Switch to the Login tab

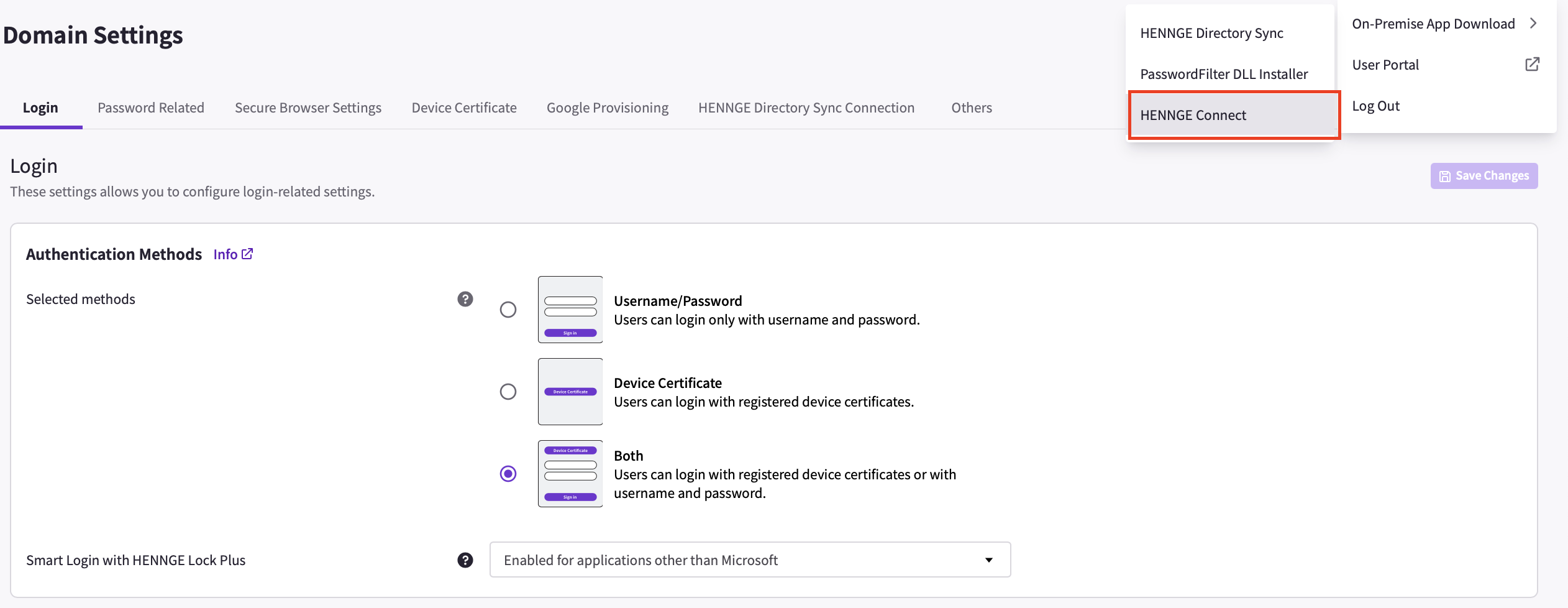[40, 108]
